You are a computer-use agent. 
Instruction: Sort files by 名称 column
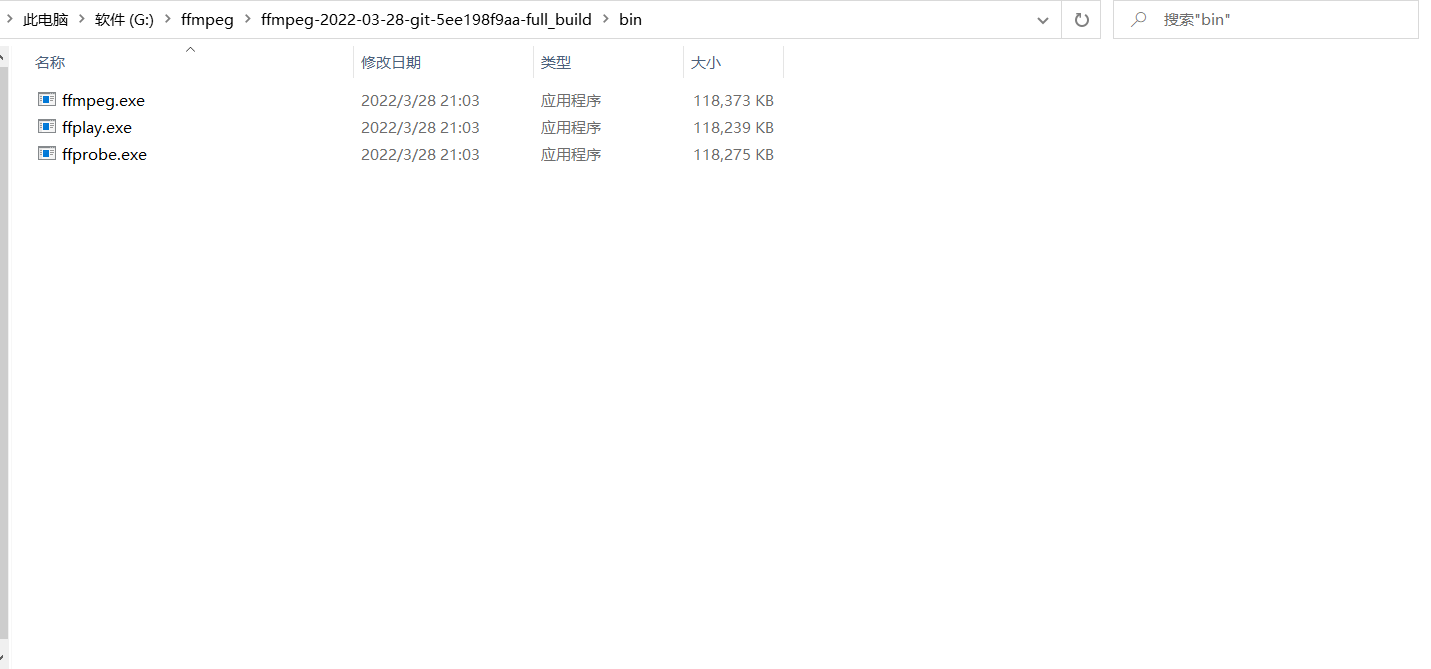50,62
